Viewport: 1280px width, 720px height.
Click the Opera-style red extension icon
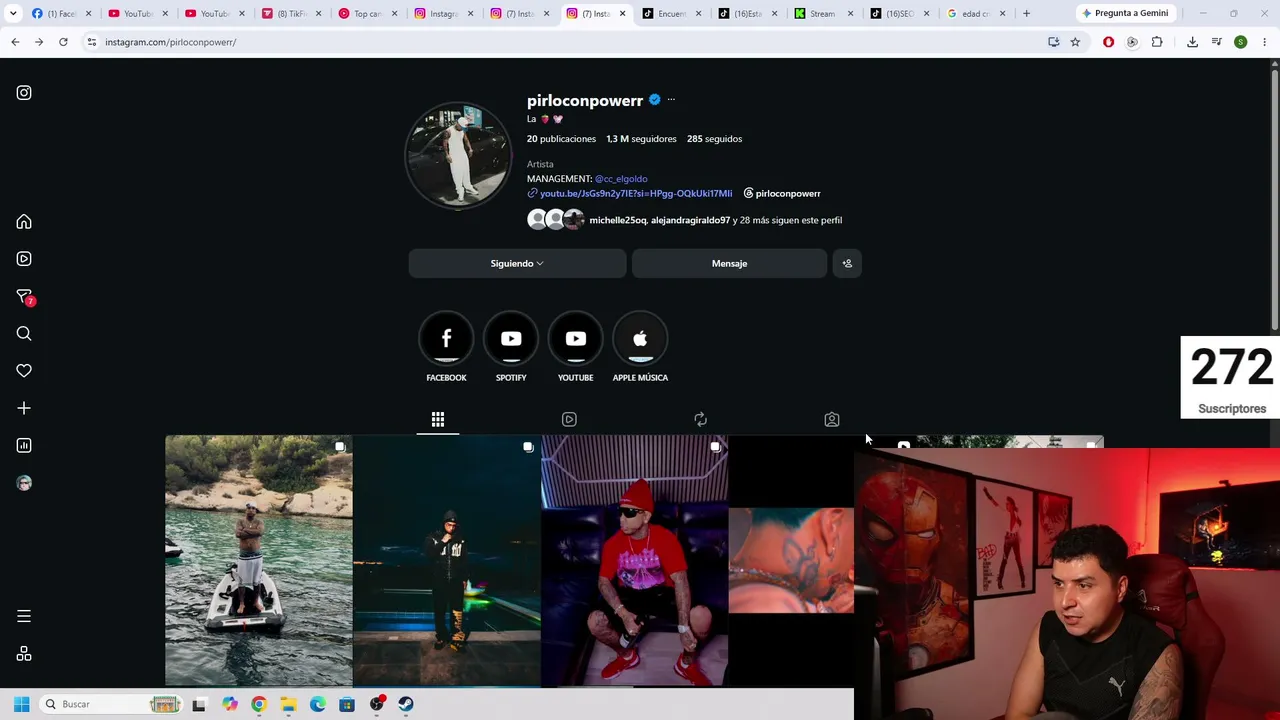1108,42
